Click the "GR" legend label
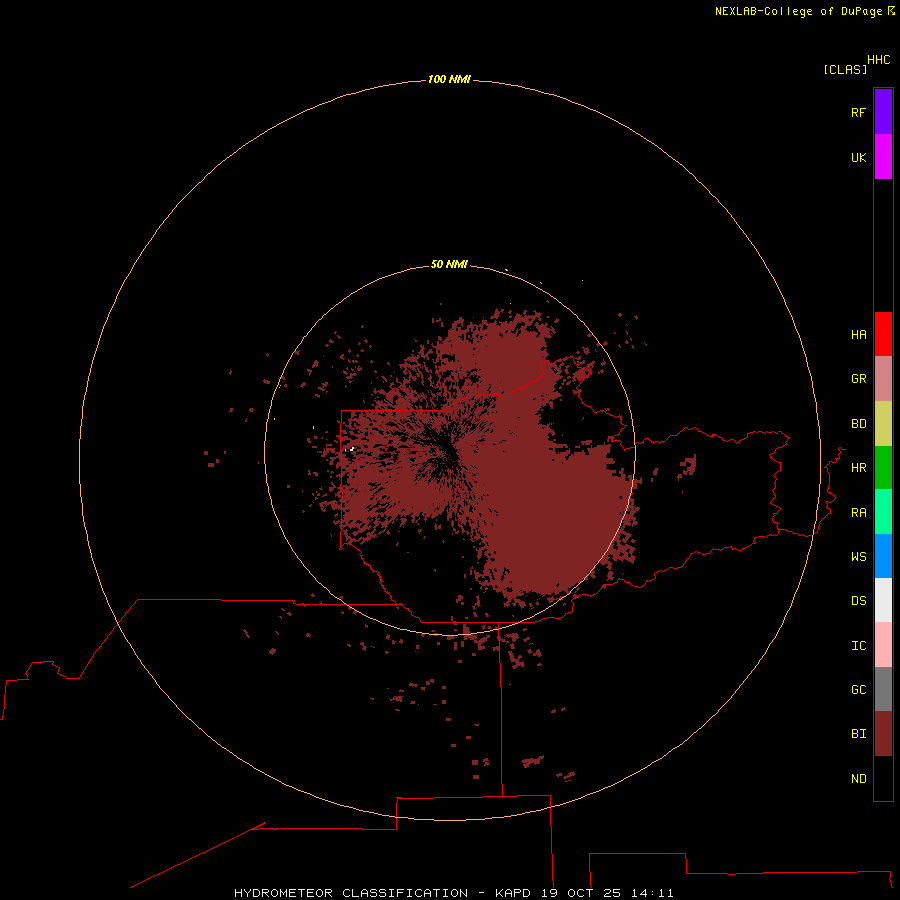This screenshot has height=900, width=900. tap(858, 379)
